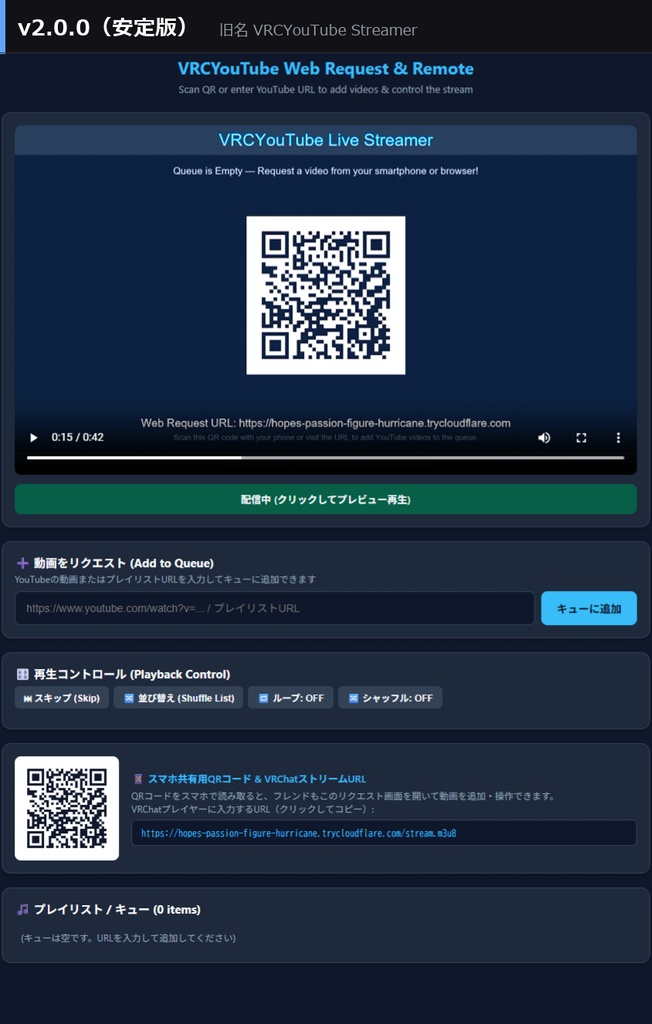The height and width of the screenshot is (1024, 652).
Task: Focus the YouTube URL input field
Action: click(274, 608)
